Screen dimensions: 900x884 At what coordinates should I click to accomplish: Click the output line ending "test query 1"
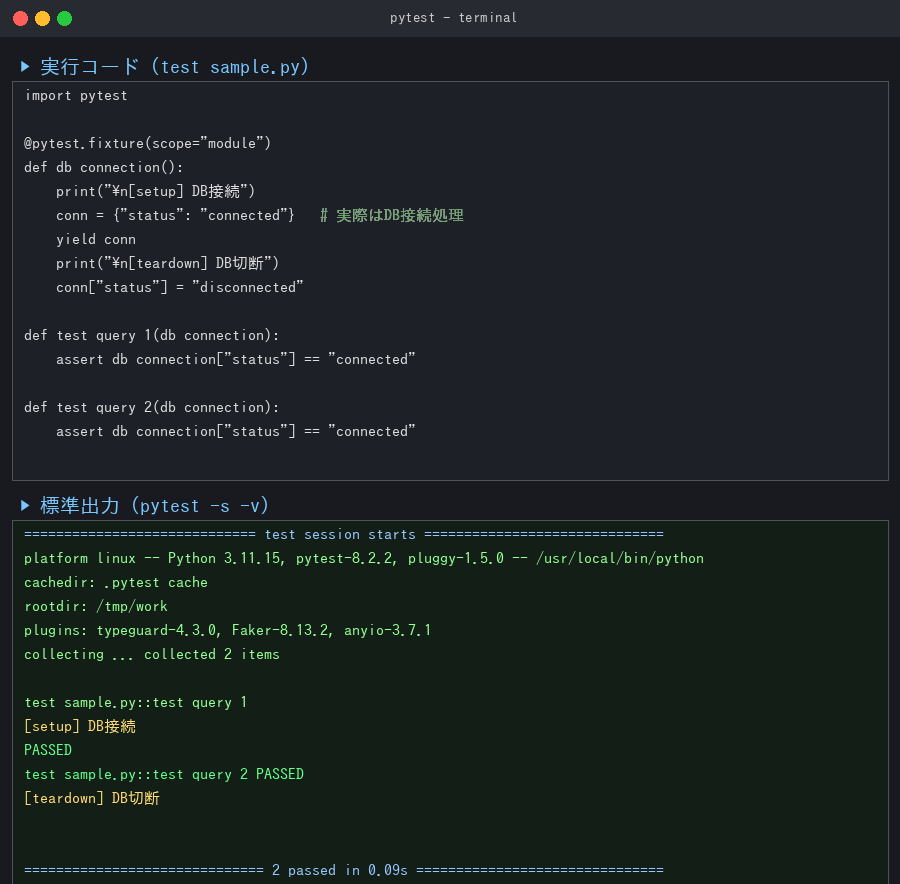tap(135, 702)
